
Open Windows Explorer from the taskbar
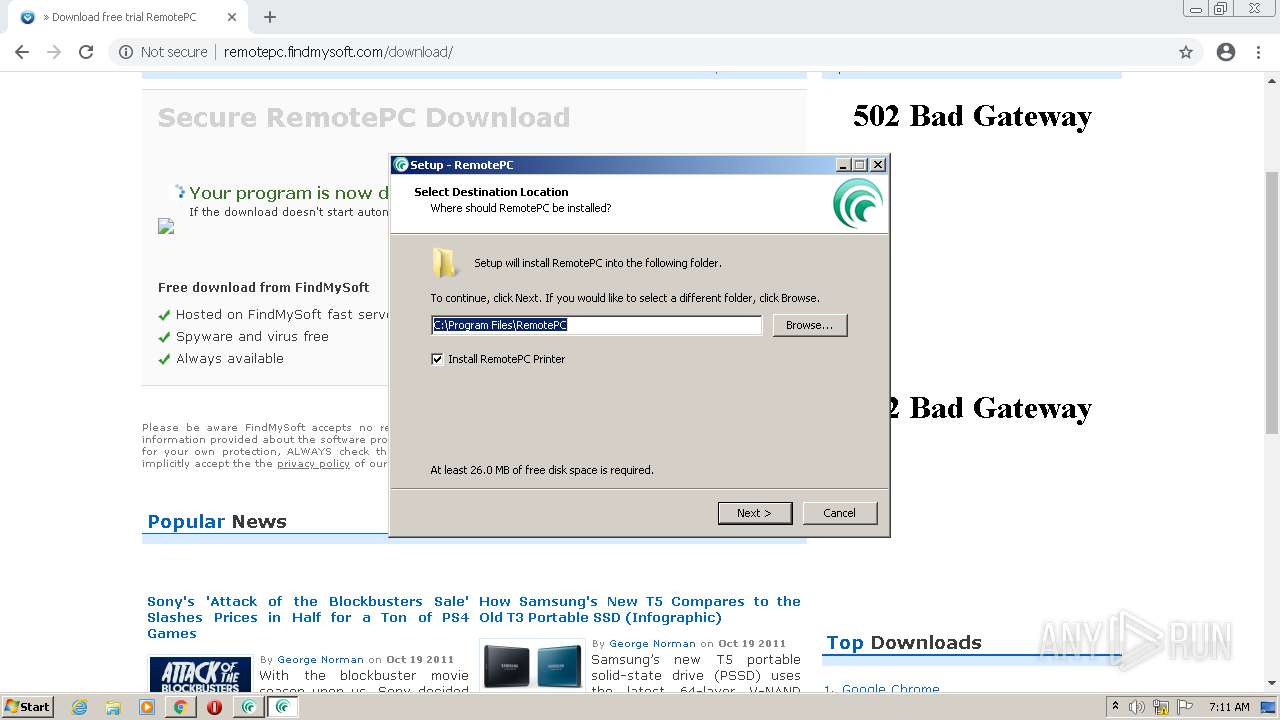click(x=113, y=707)
